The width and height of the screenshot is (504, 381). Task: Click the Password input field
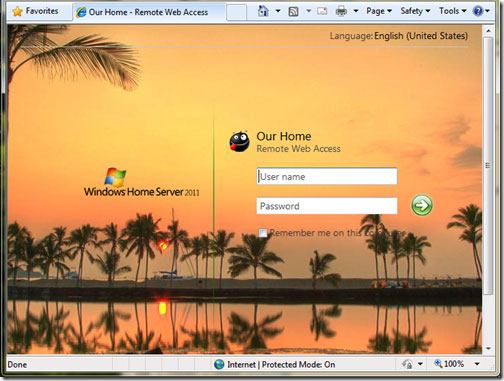(327, 206)
